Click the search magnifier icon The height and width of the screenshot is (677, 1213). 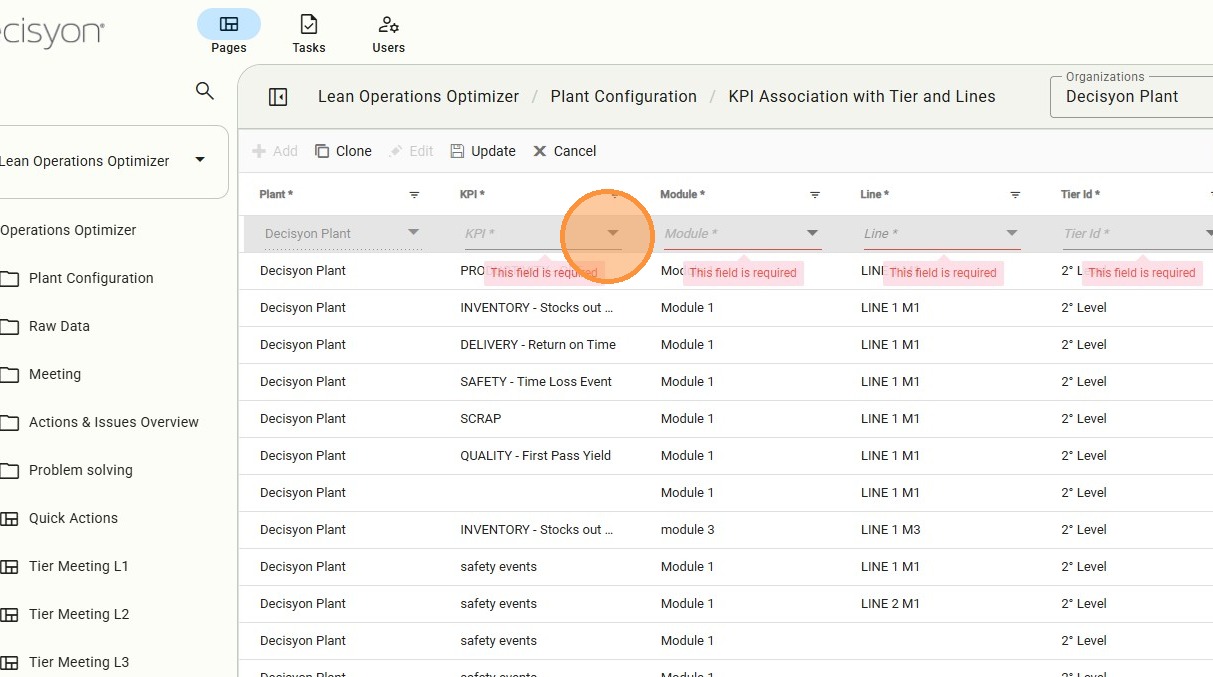click(x=204, y=91)
